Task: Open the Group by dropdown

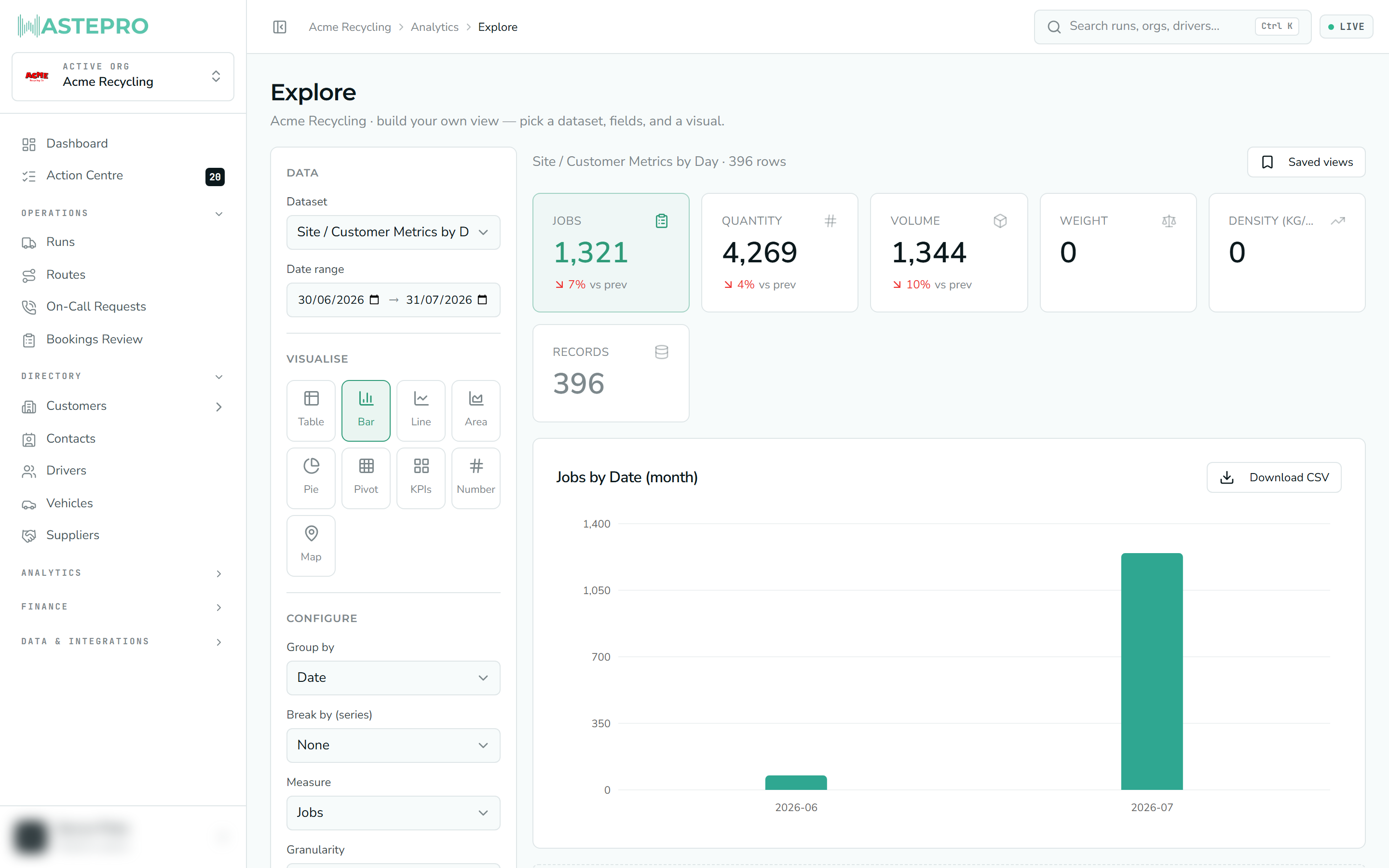Action: pos(393,678)
